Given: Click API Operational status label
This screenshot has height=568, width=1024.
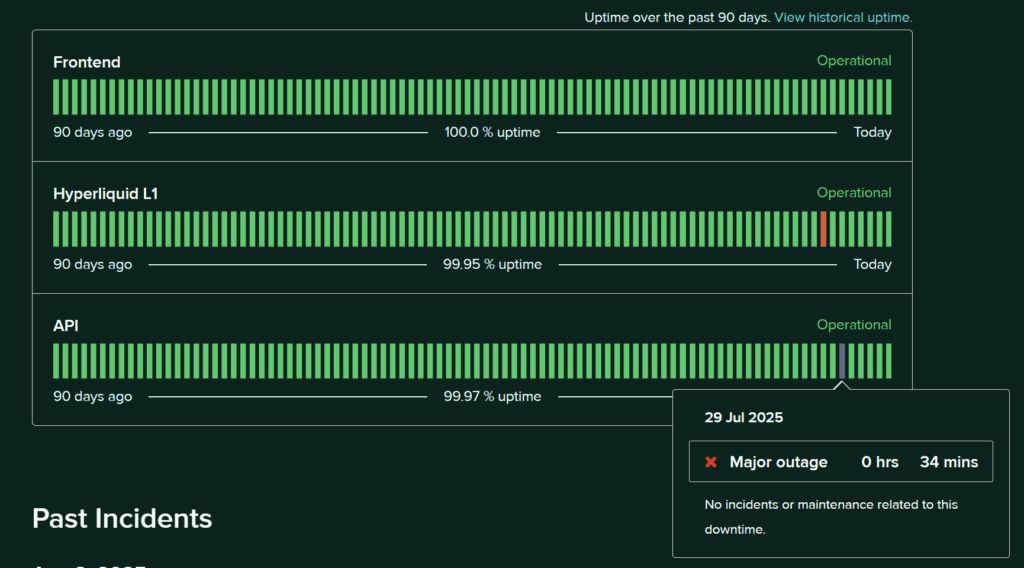Looking at the screenshot, I should [x=854, y=324].
